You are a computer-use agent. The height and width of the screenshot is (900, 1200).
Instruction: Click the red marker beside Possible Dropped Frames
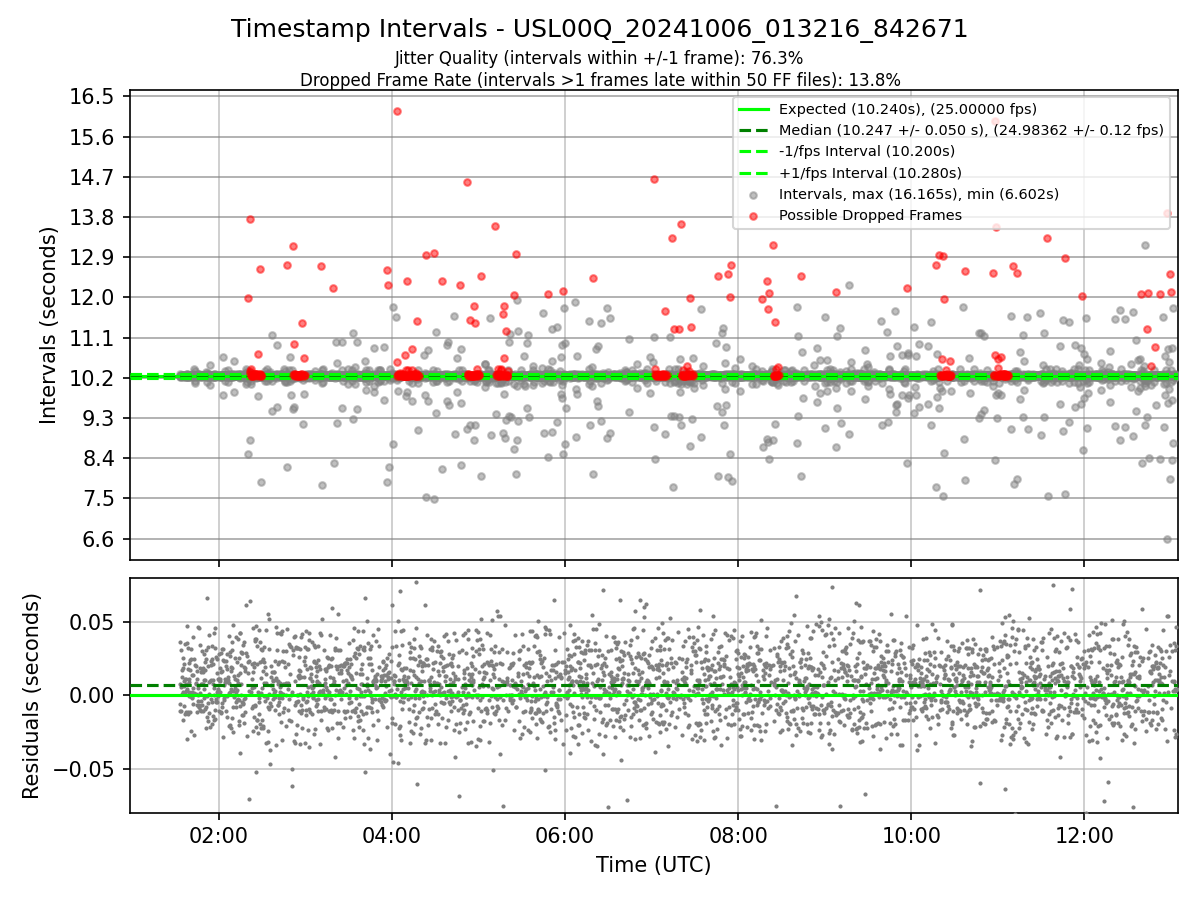tap(753, 215)
